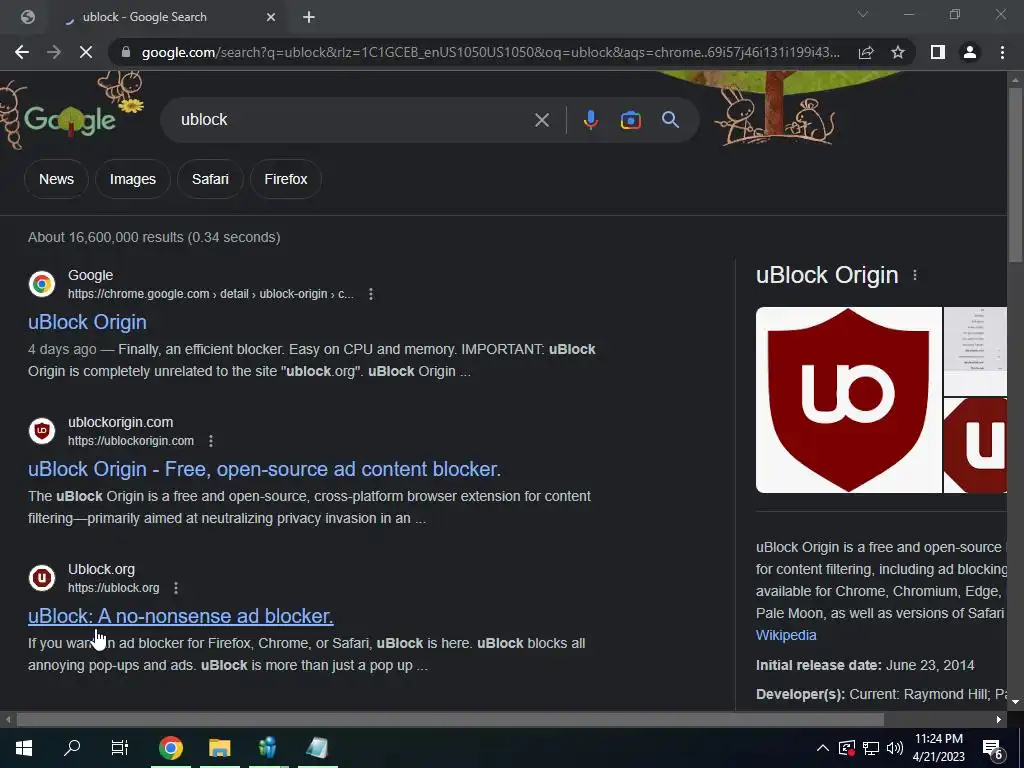This screenshot has width=1024, height=768.
Task: Filter results by News
Action: [56, 179]
